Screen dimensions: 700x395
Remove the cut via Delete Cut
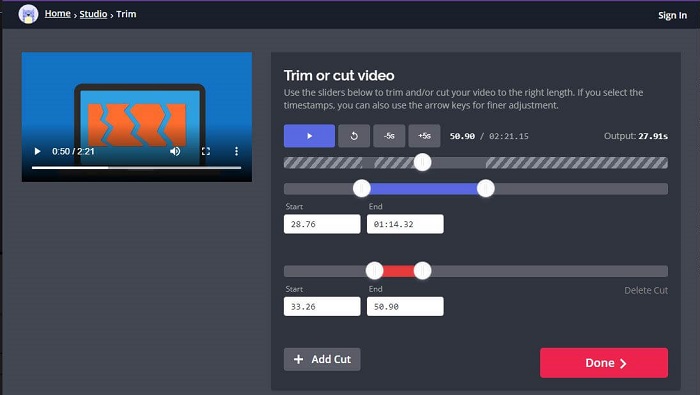(646, 290)
